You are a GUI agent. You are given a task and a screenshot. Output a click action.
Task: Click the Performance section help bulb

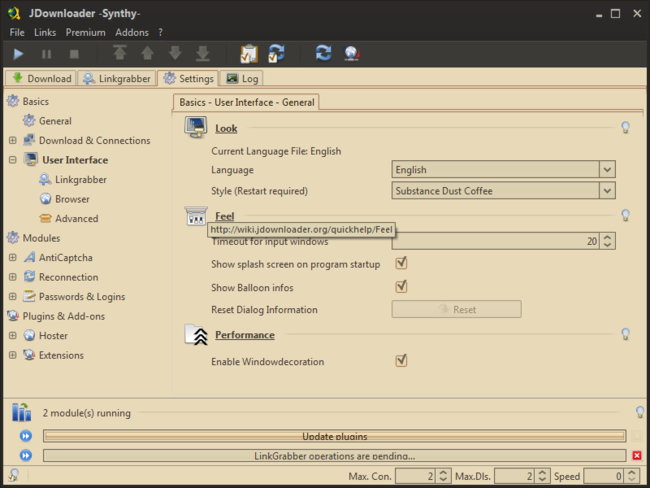[x=626, y=334]
